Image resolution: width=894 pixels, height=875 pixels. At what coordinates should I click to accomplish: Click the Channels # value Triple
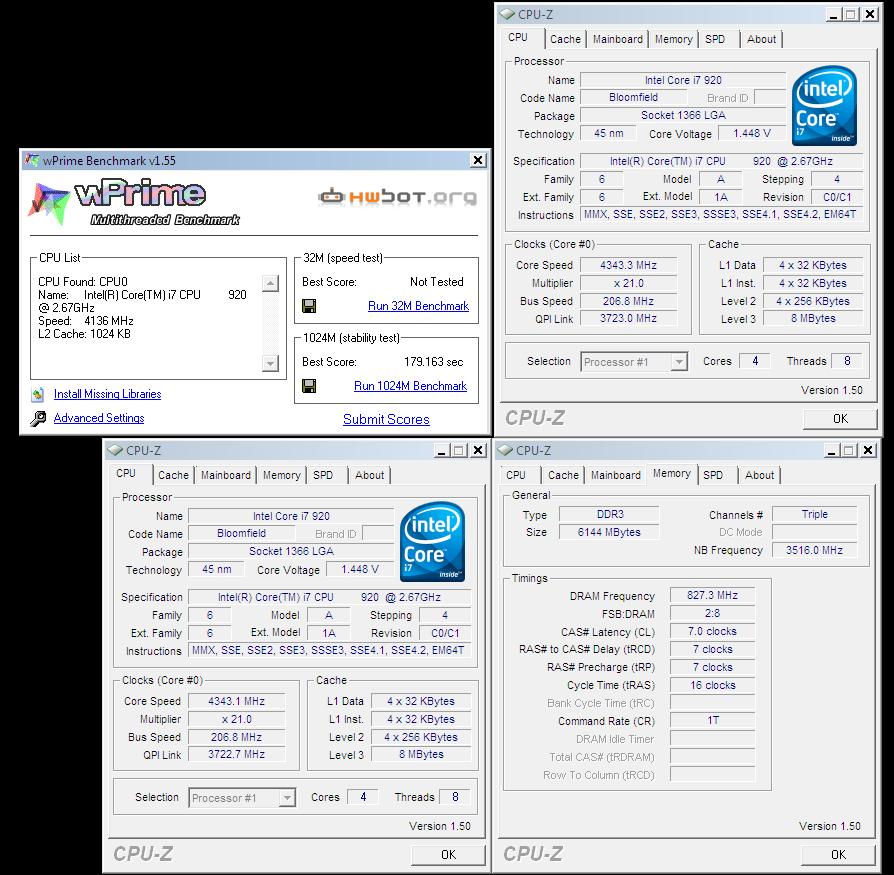814,514
